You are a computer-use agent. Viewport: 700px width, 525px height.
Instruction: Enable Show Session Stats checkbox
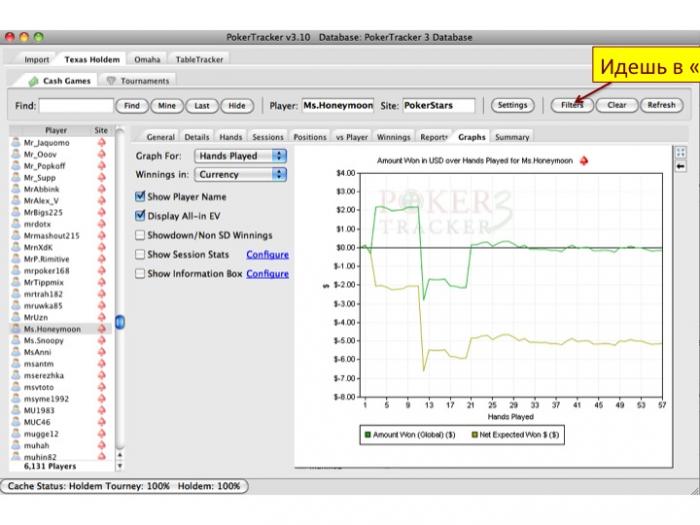140,254
